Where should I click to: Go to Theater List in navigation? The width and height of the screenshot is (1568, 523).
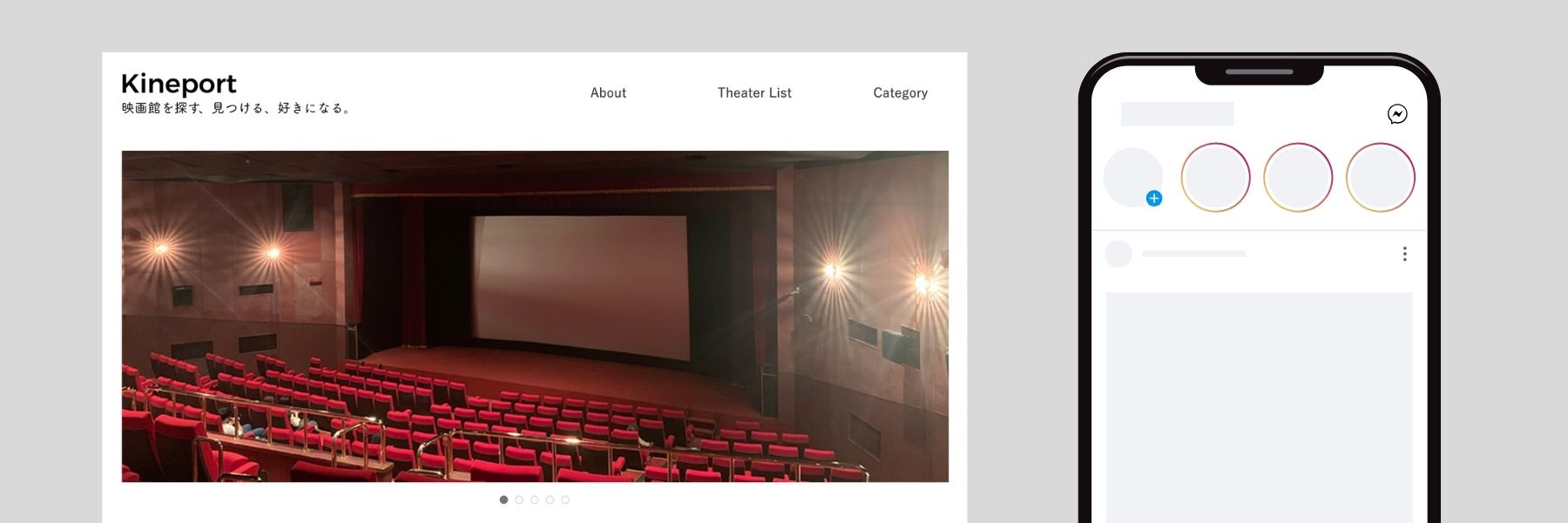[754, 93]
